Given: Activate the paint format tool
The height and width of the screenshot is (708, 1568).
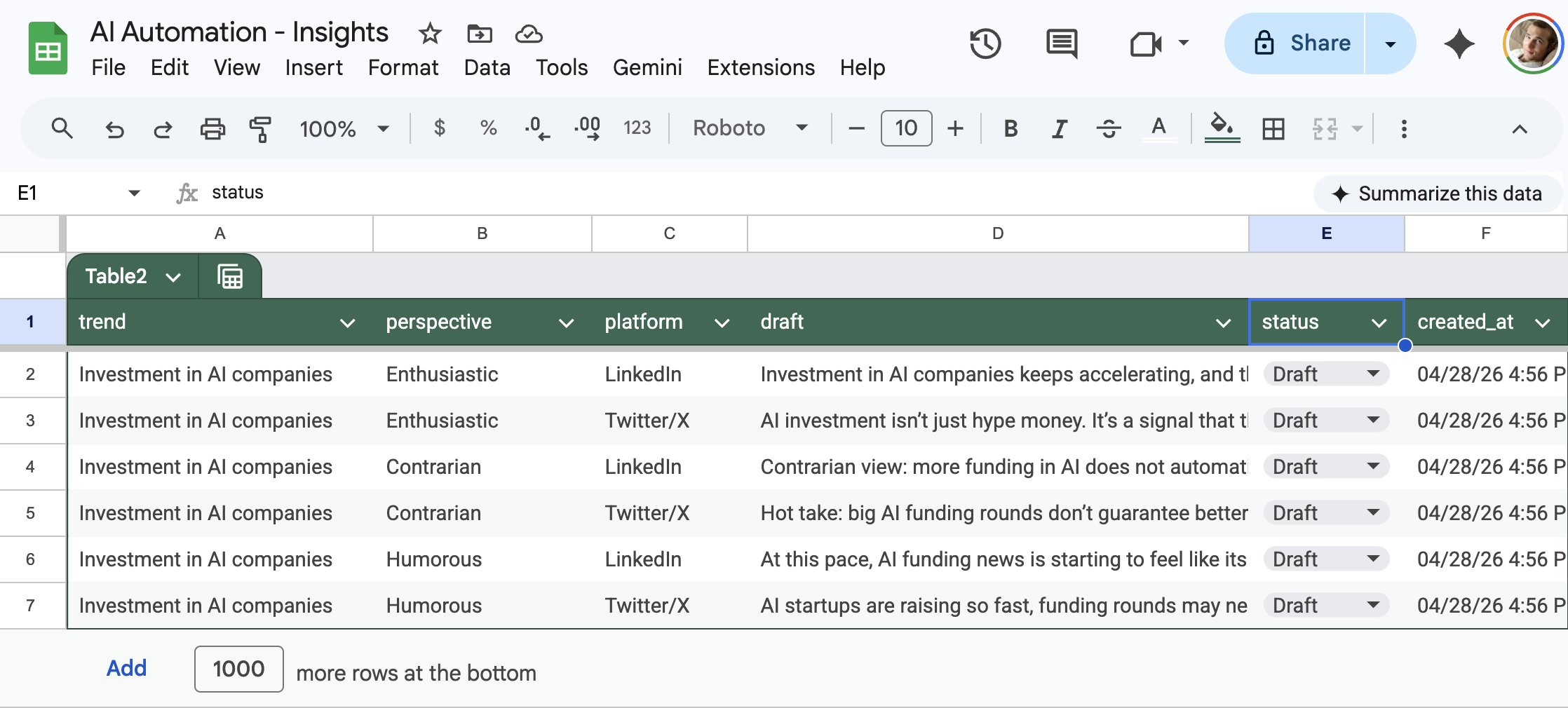Looking at the screenshot, I should [260, 129].
